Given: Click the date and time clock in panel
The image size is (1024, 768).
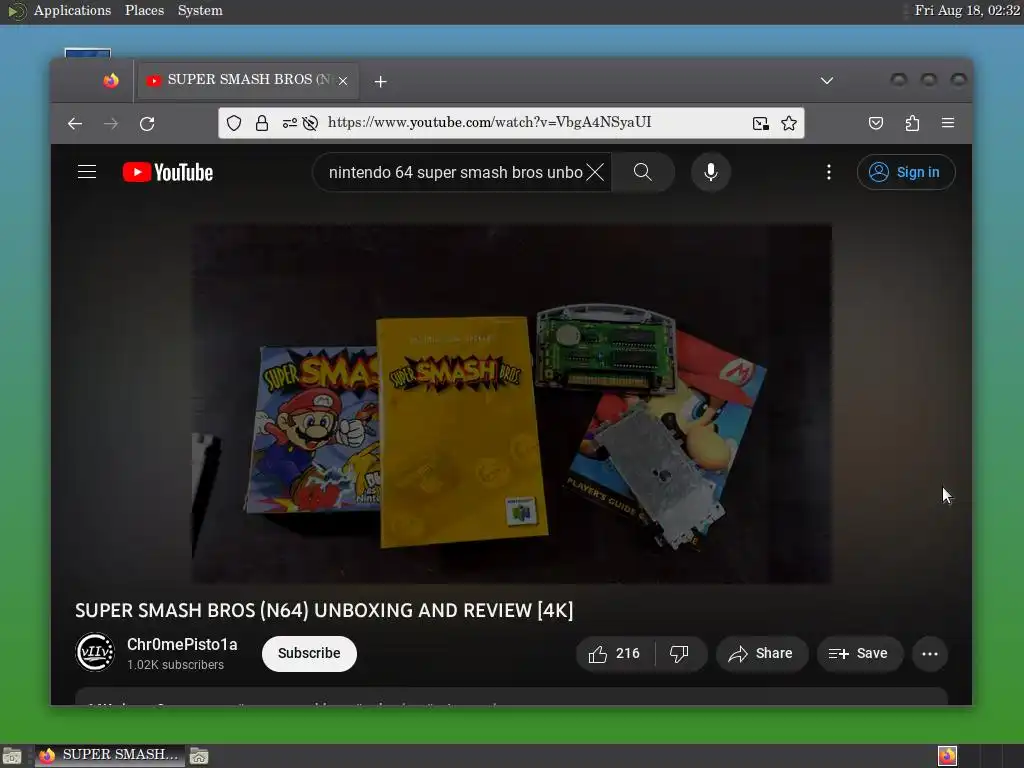Looking at the screenshot, I should point(967,10).
